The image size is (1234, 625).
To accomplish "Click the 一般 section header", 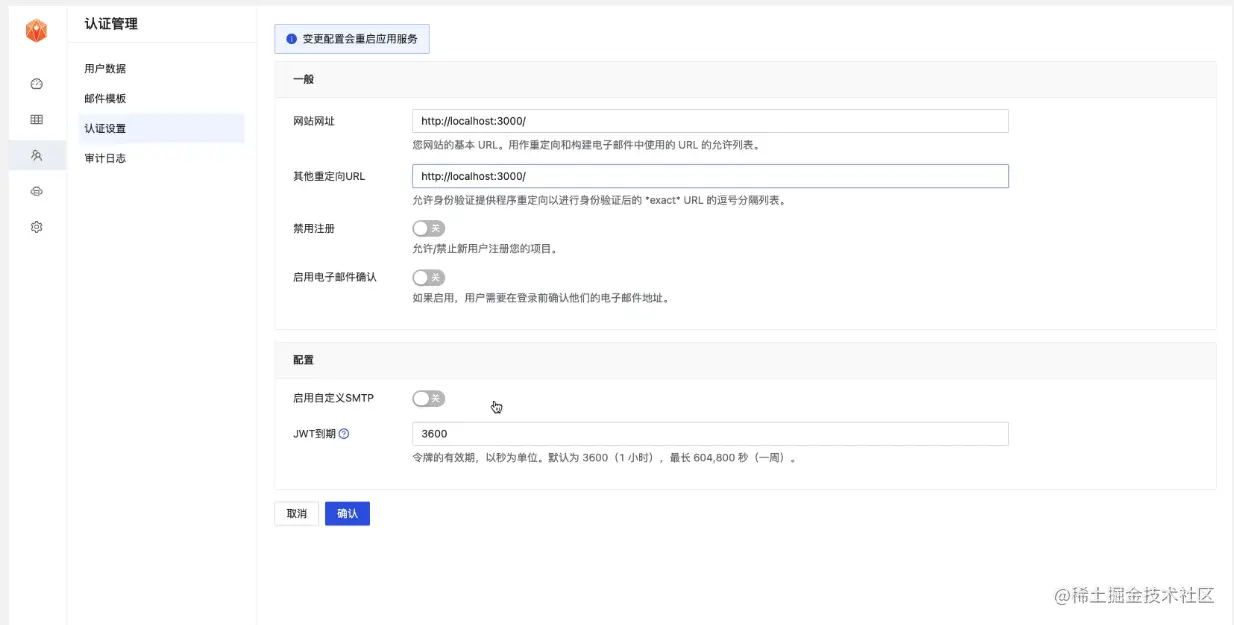I will point(745,79).
